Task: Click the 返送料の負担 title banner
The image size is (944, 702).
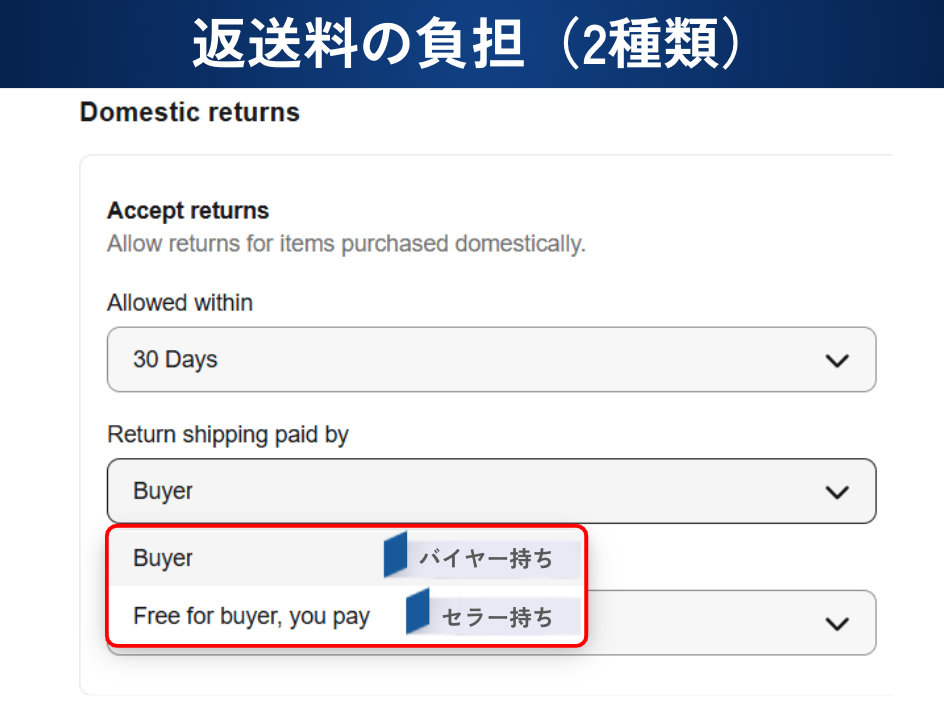Action: point(470,44)
